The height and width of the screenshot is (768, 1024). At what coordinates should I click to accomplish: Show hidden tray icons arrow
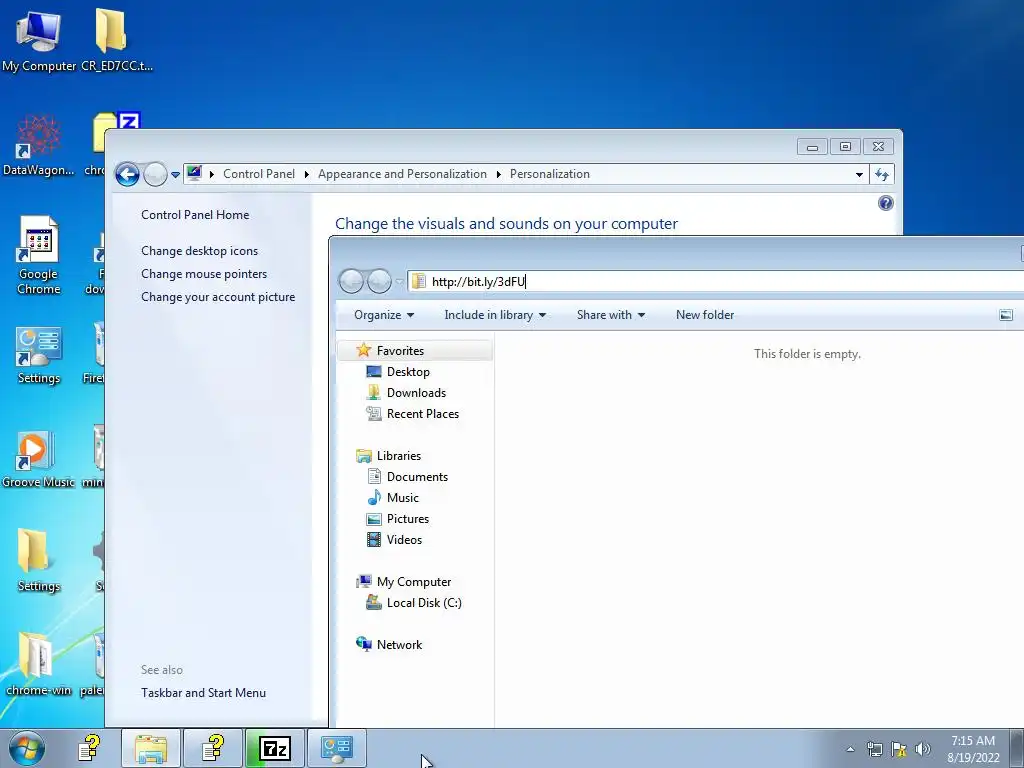[850, 749]
